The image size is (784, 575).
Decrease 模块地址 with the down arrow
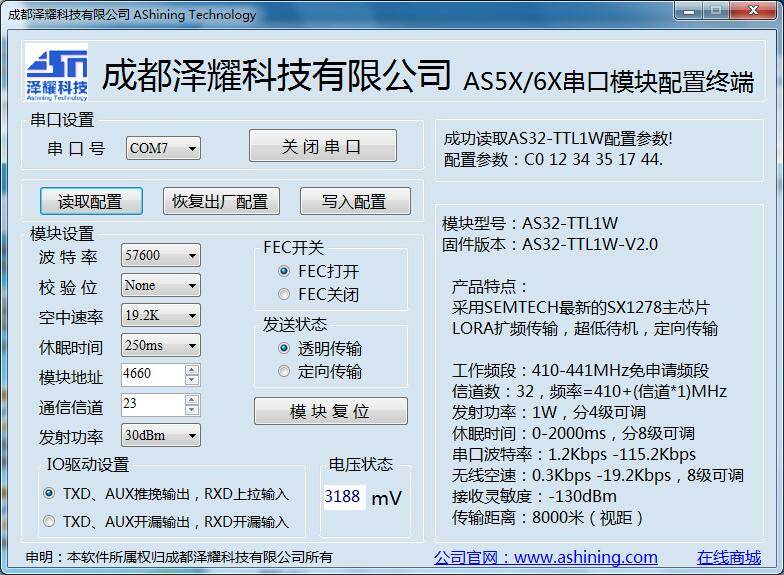pos(192,380)
